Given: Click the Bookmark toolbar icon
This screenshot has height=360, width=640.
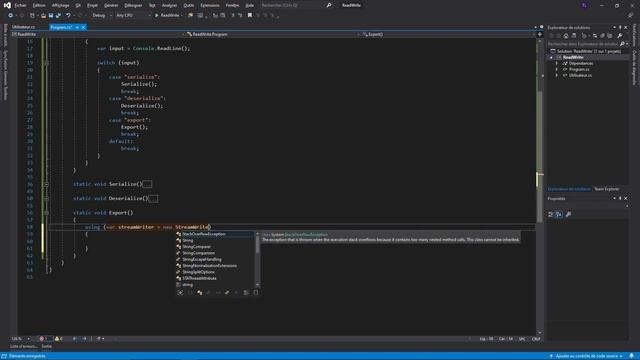Looking at the screenshot, I should [250, 16].
